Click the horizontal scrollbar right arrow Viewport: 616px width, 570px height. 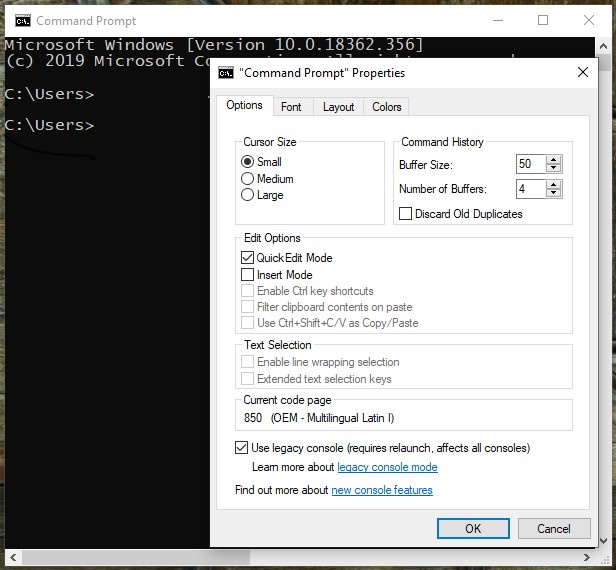click(587, 557)
